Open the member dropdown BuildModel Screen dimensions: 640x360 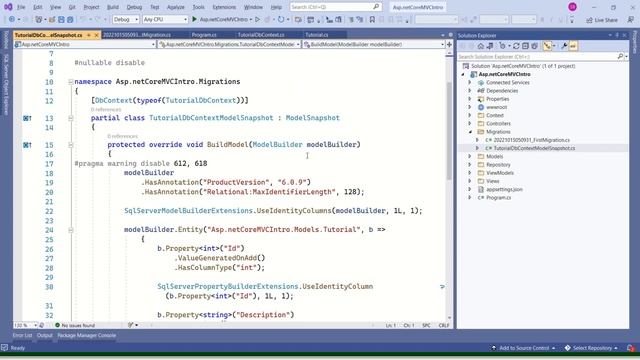tap(373, 44)
